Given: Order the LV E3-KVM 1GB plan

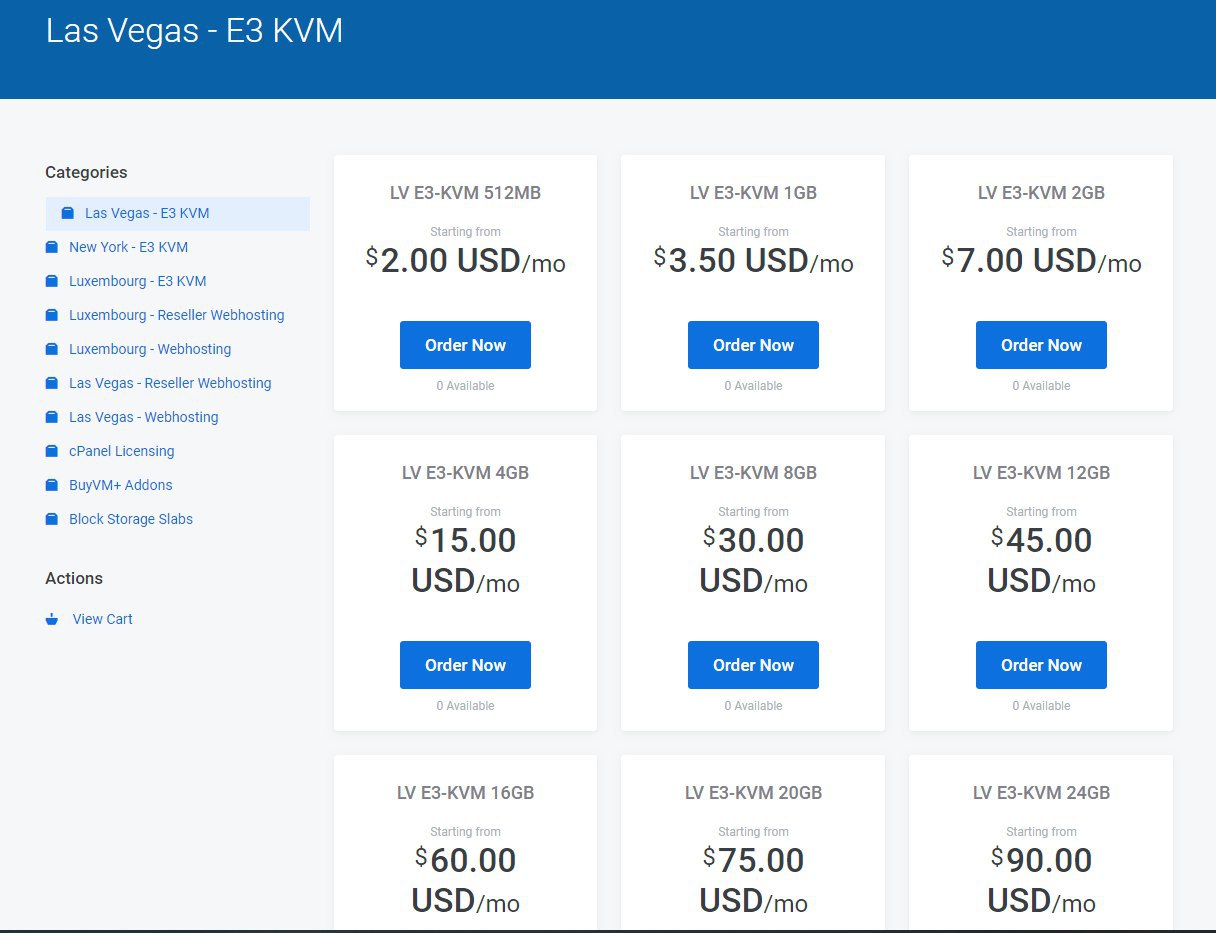Looking at the screenshot, I should (x=753, y=345).
